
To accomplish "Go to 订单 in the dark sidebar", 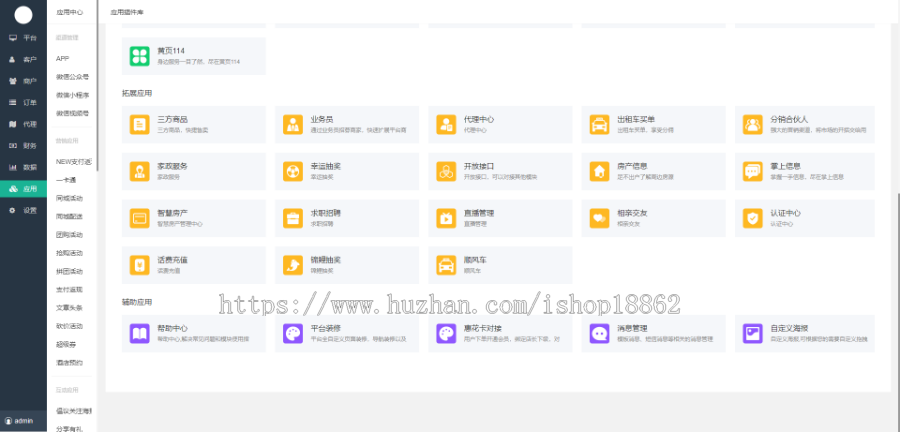I will point(24,103).
